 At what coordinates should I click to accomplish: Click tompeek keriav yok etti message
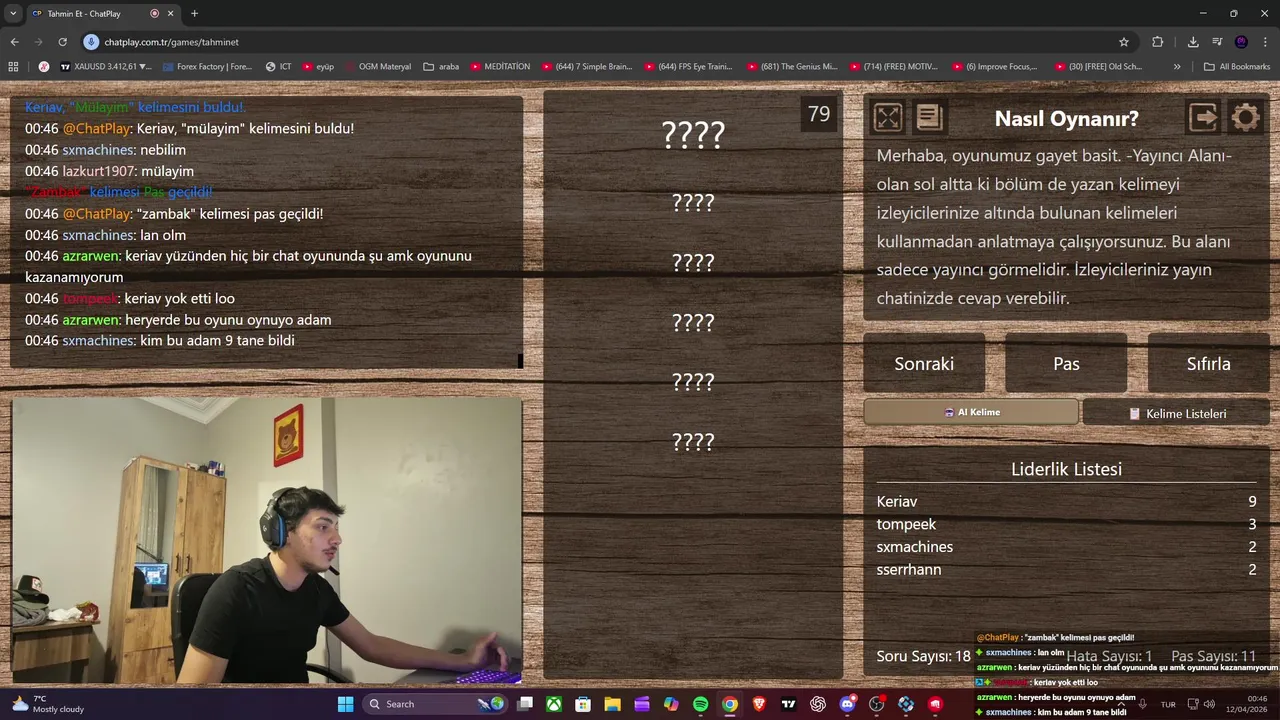coord(130,298)
